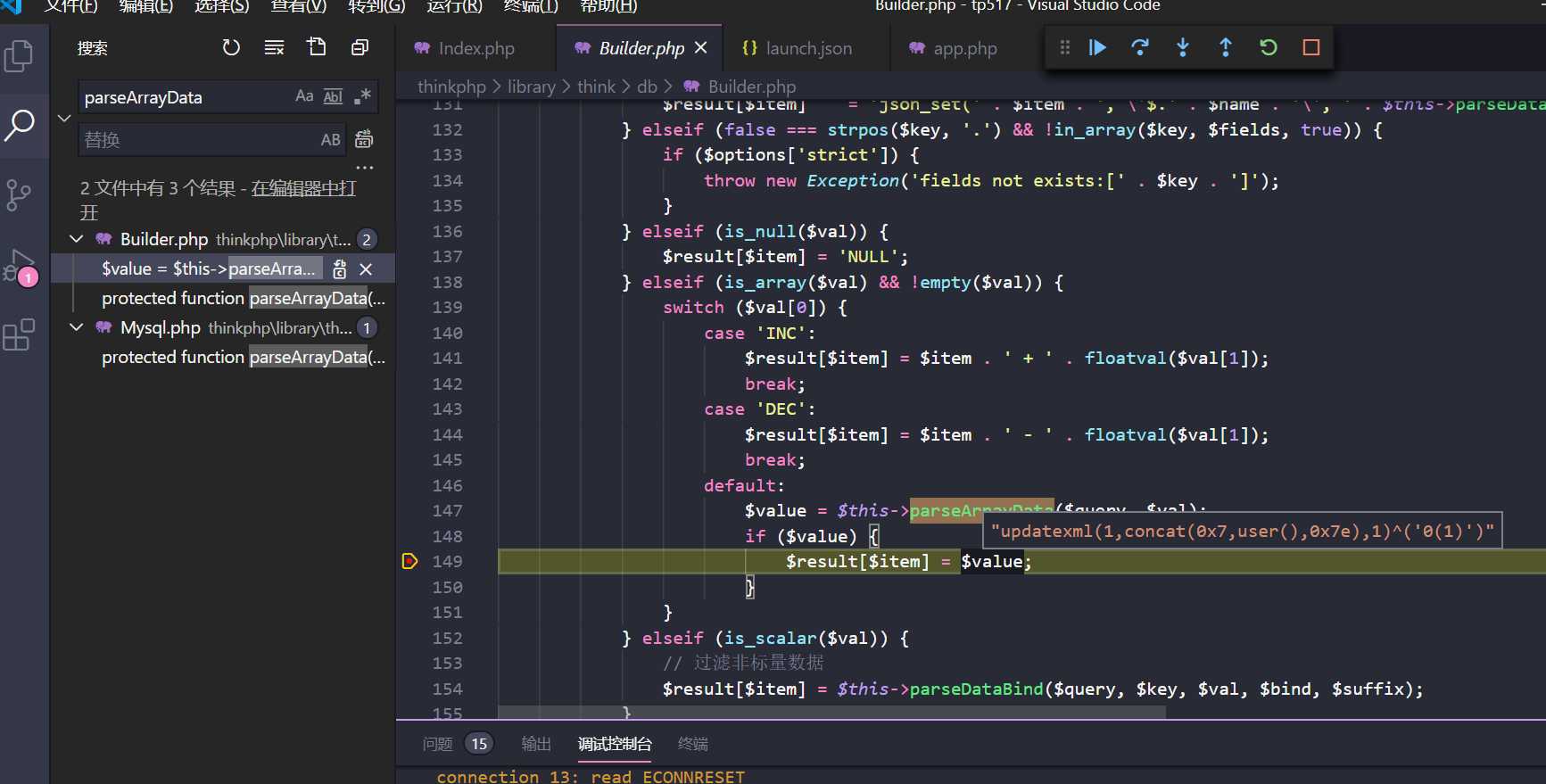1546x784 pixels.
Task: Open the 编辑(E) menu
Action: 146,6
